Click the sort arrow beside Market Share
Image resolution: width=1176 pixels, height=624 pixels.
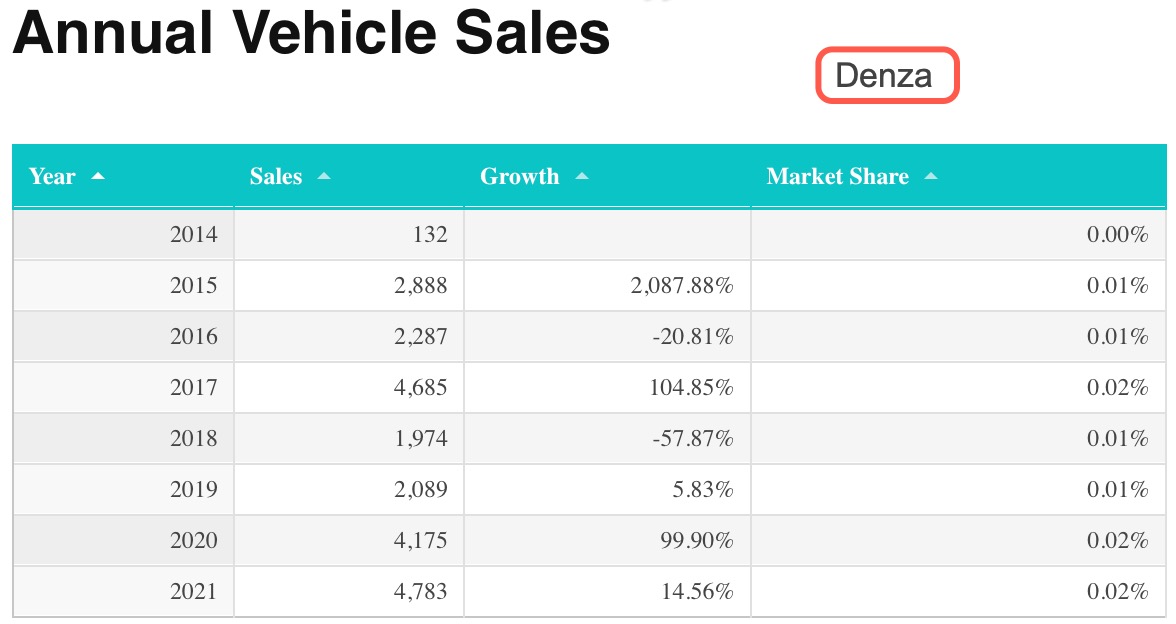point(931,177)
